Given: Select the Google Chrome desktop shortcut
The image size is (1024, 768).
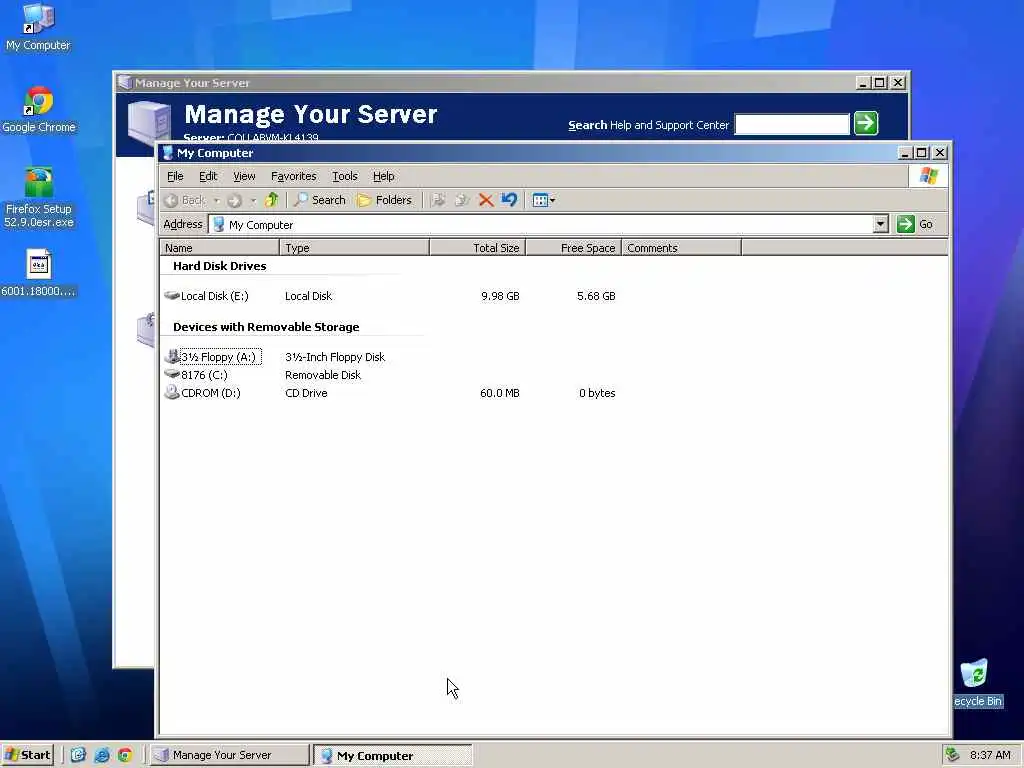Looking at the screenshot, I should 39,110.
